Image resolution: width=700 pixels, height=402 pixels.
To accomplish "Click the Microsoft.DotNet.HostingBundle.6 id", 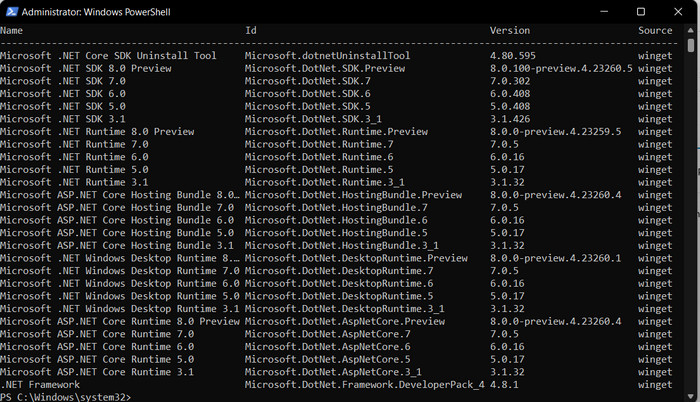I will point(336,220).
